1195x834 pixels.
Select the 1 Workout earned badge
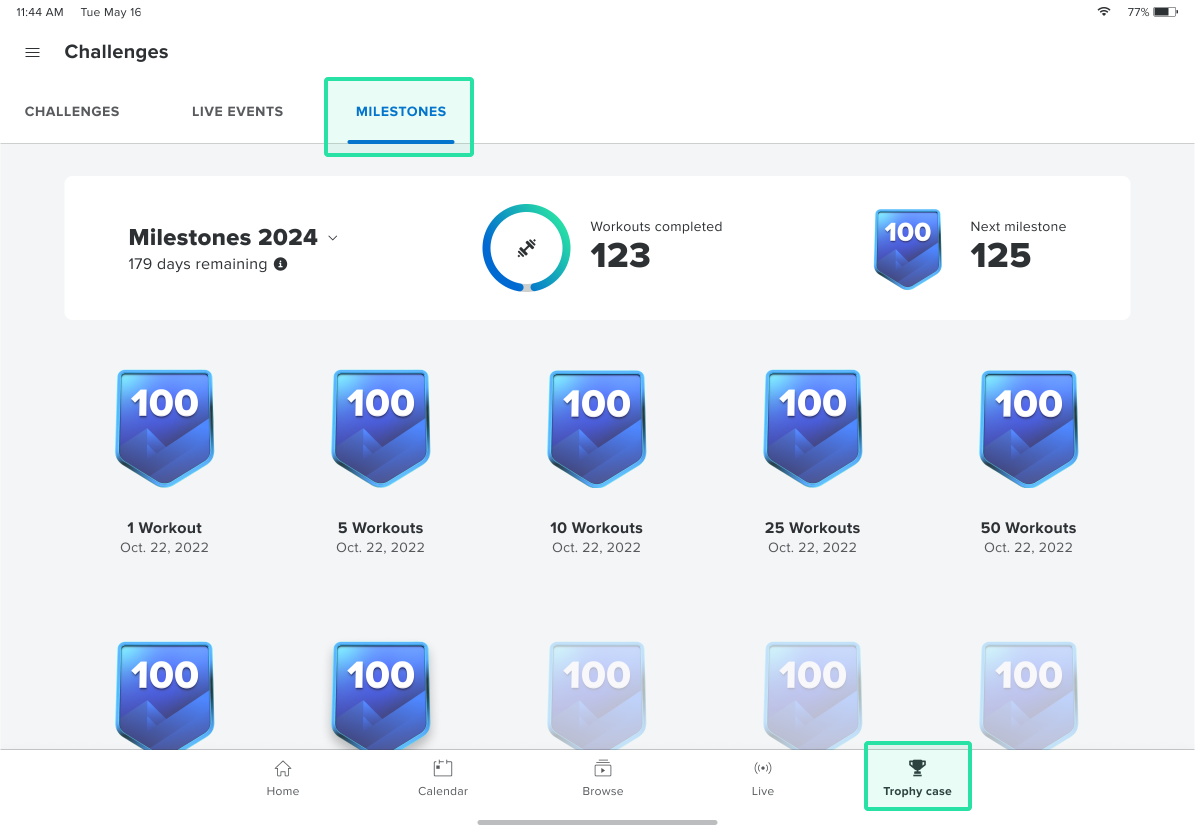click(164, 428)
